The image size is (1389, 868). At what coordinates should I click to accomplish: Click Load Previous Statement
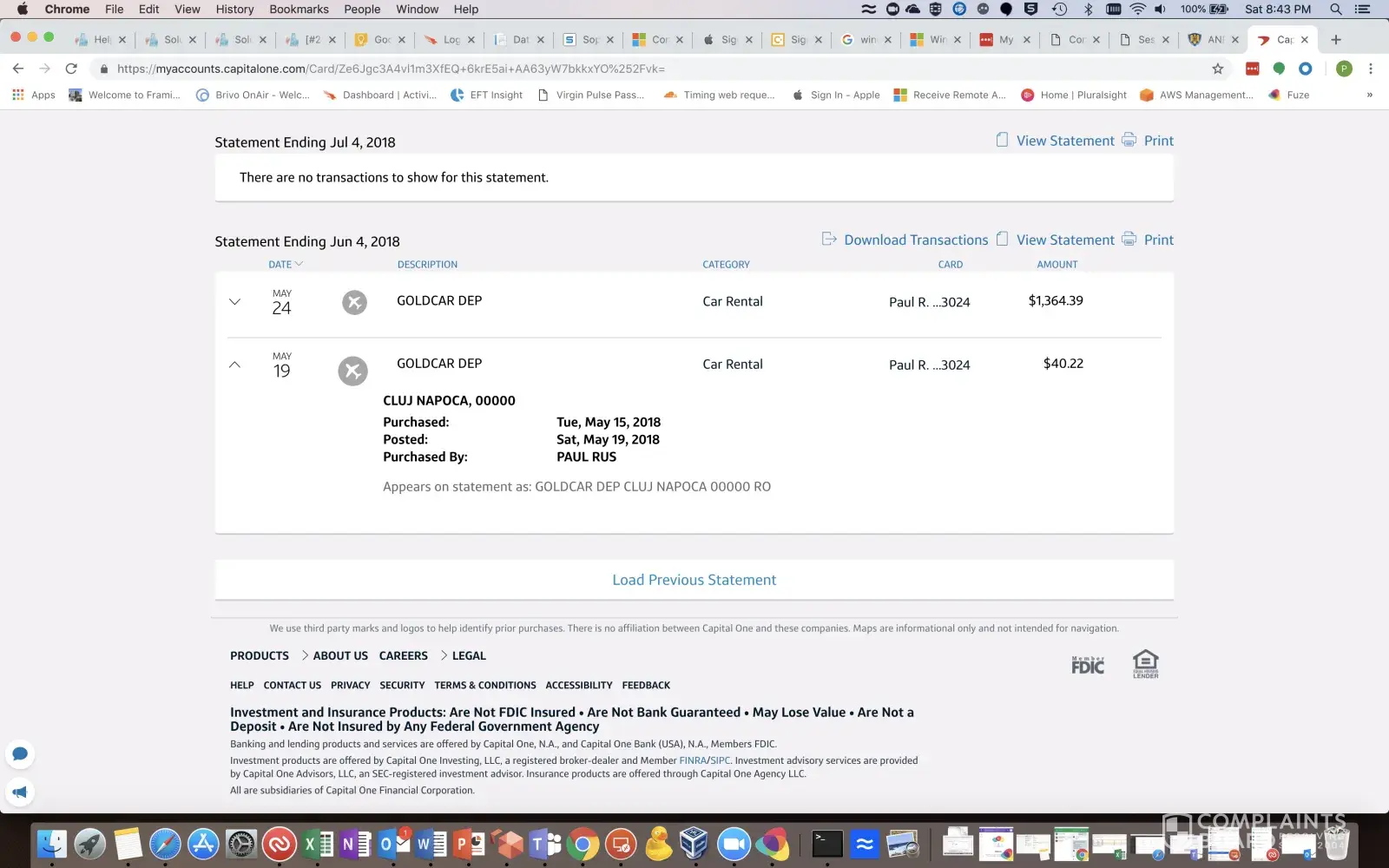tap(694, 580)
